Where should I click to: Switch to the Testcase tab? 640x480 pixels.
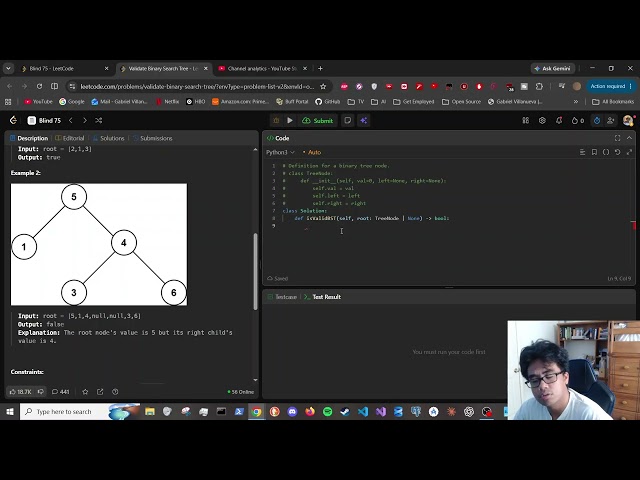[x=282, y=297]
